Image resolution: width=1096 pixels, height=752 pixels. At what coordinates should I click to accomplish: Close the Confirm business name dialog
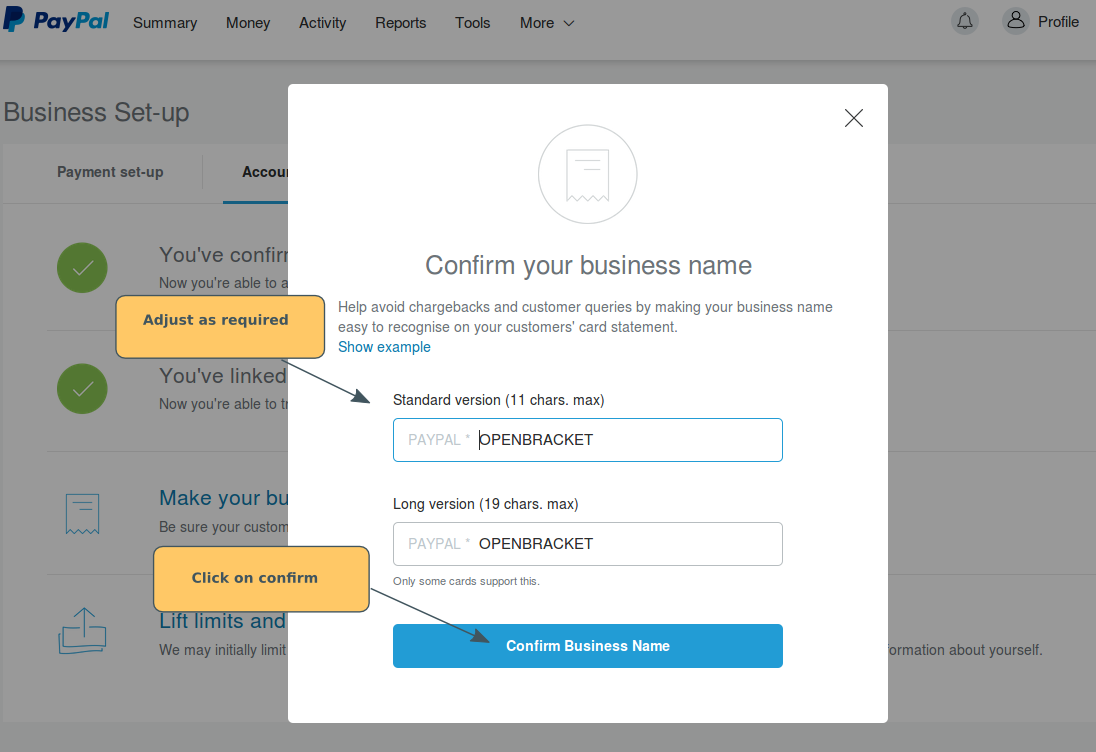click(x=853, y=118)
